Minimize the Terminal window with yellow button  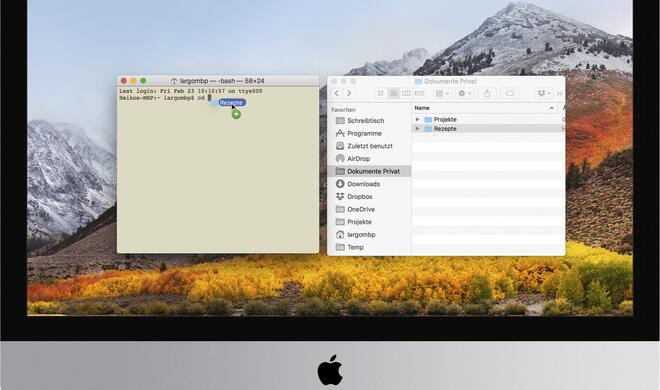pos(133,80)
